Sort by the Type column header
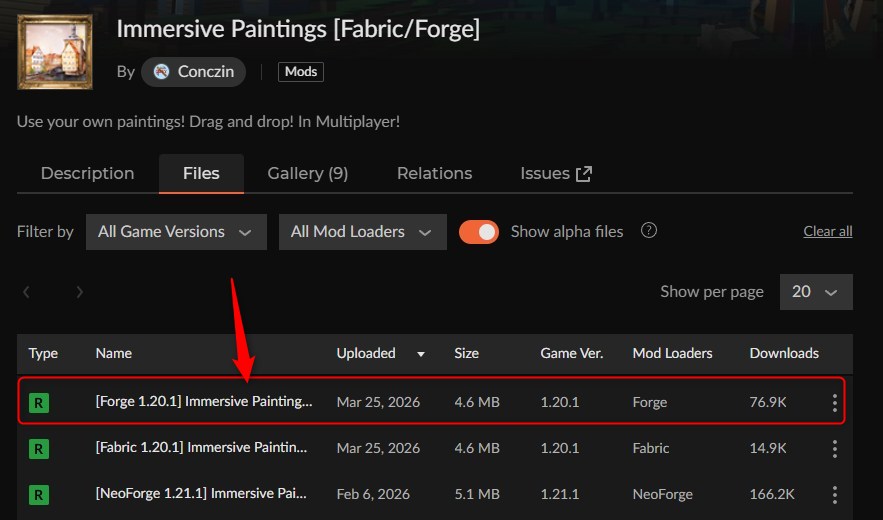883x520 pixels. [43, 353]
